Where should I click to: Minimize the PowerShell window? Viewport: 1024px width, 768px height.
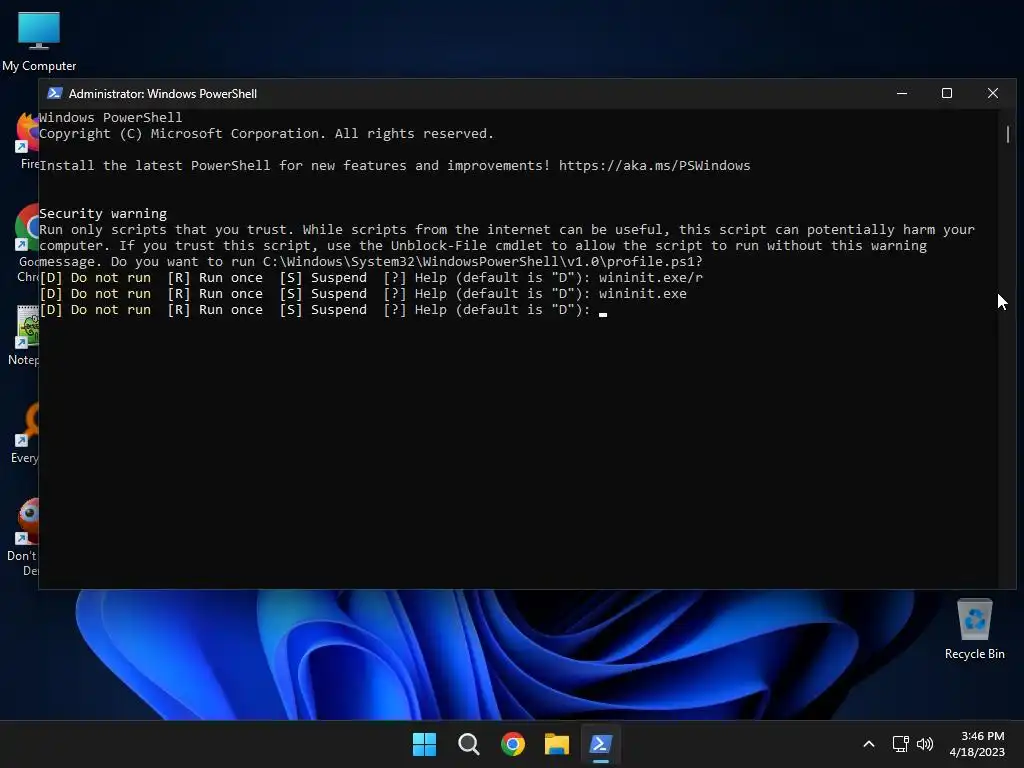tap(902, 93)
